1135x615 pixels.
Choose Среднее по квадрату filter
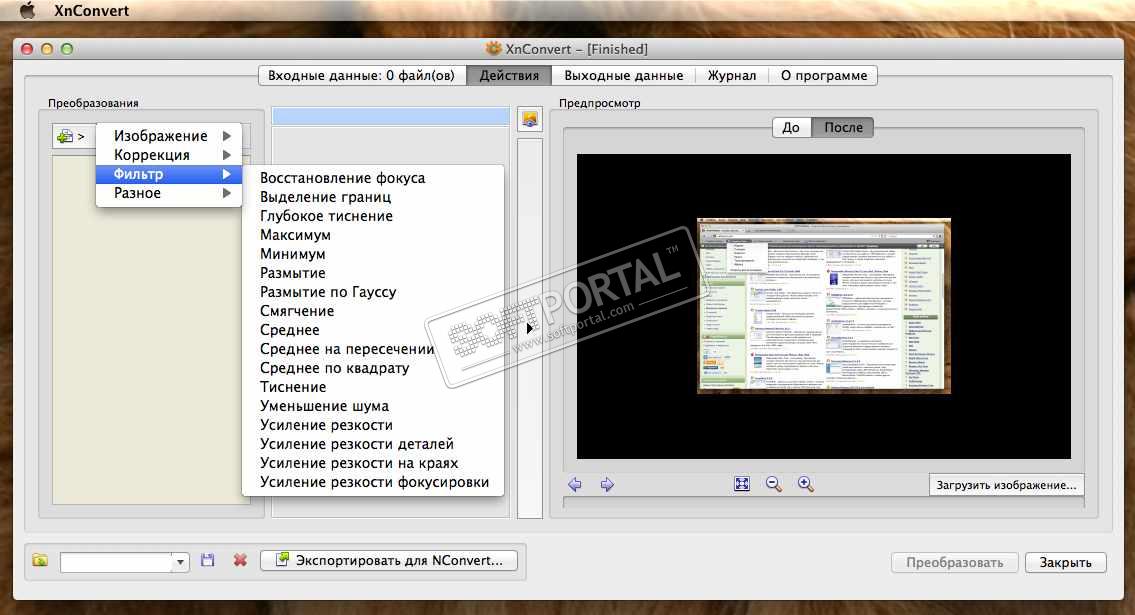[x=373, y=368]
